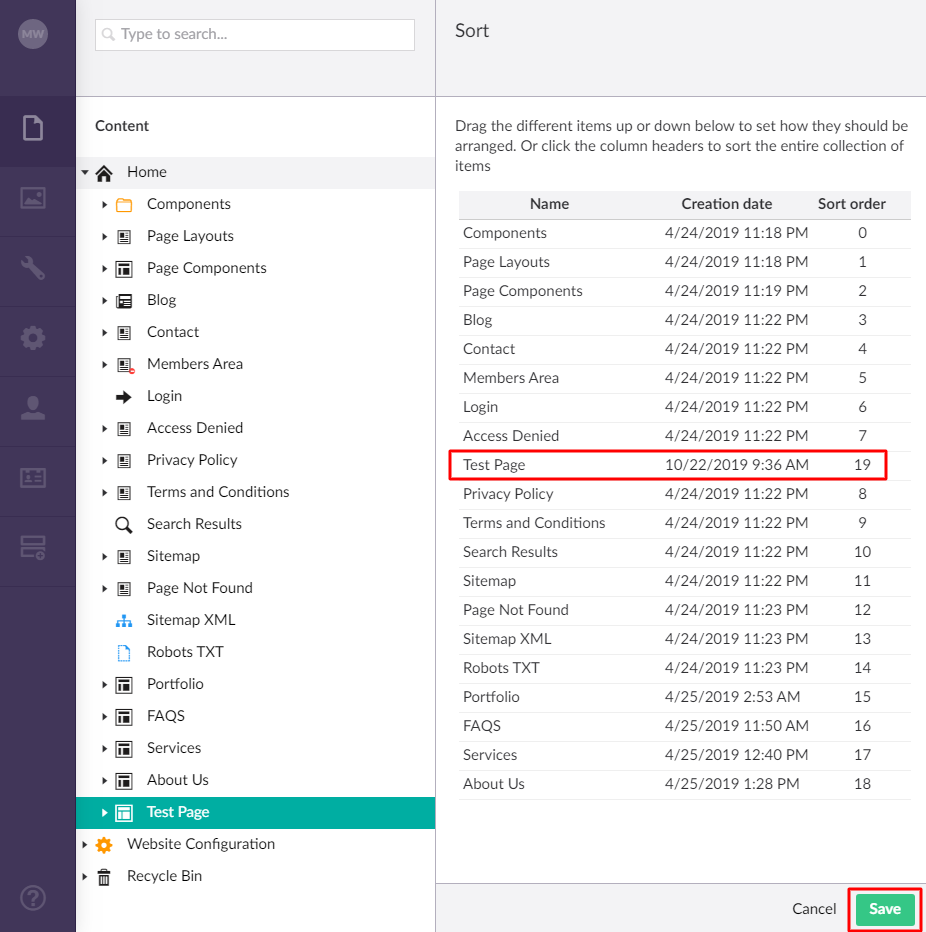Select Terms and Conditions tree item

tap(218, 492)
